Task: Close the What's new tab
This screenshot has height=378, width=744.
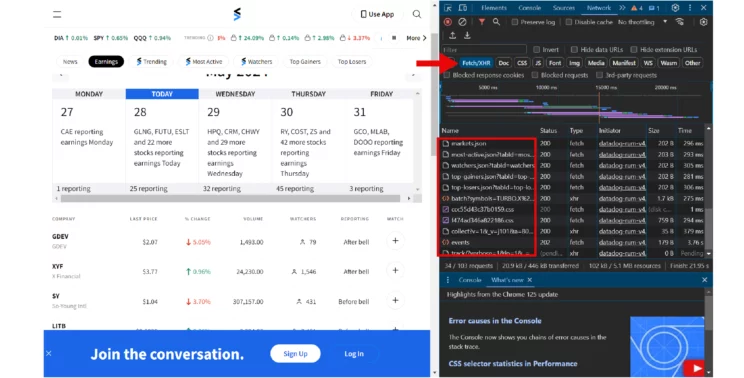Action: pos(530,280)
